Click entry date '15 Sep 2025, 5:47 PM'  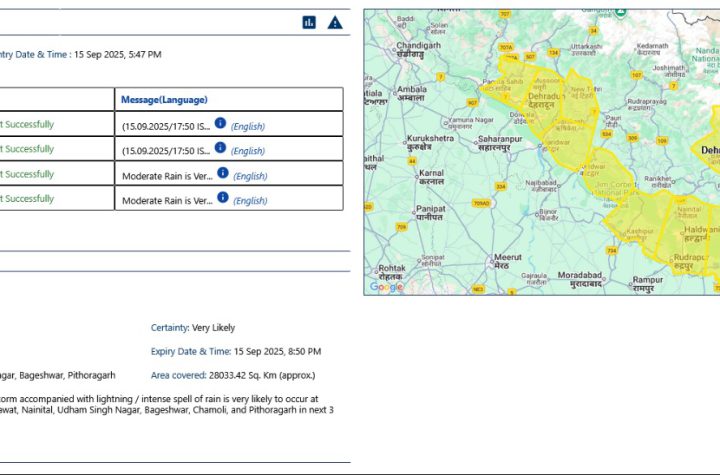pos(118,54)
